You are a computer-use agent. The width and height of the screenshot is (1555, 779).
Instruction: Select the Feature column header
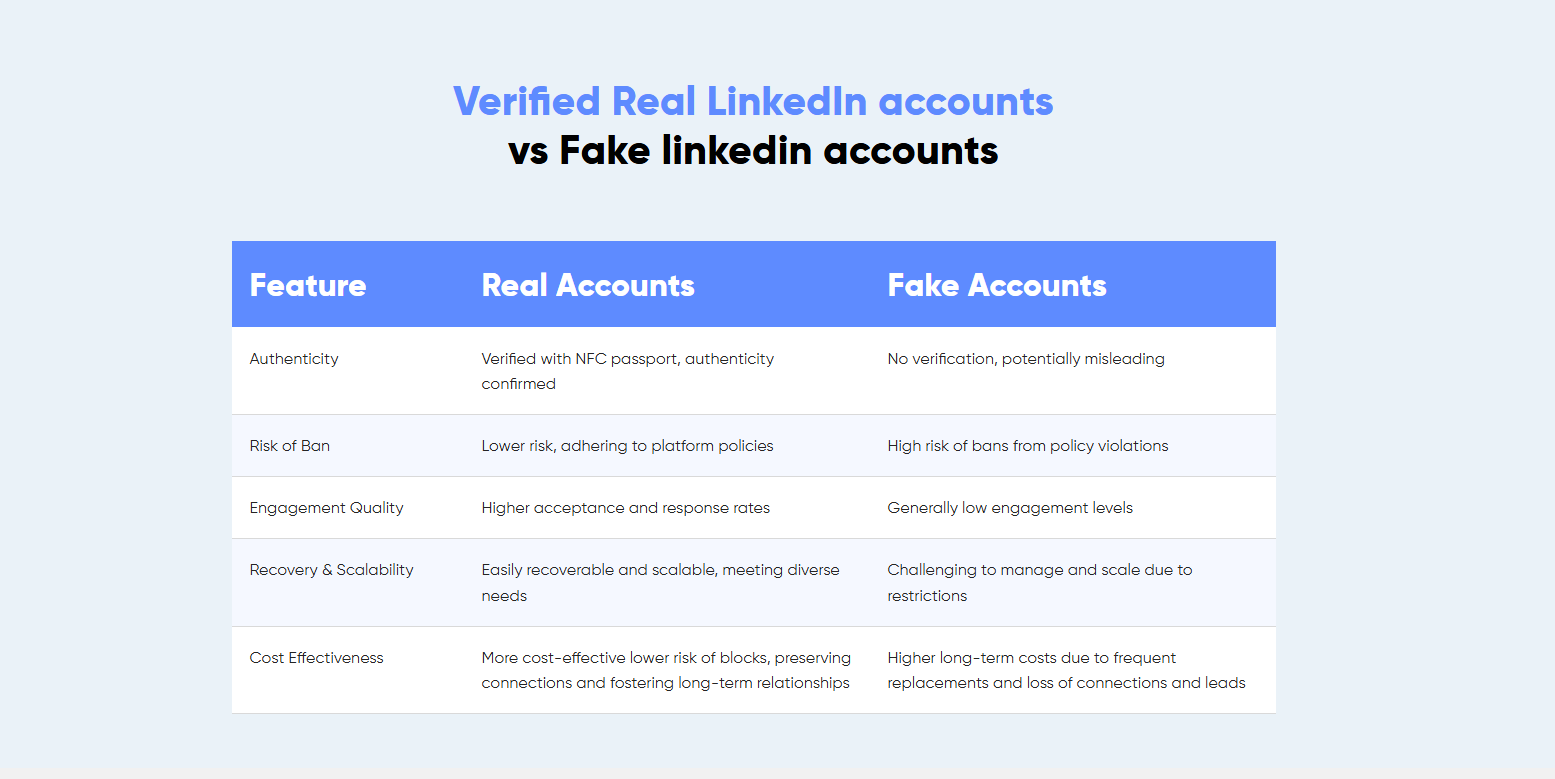(x=308, y=285)
